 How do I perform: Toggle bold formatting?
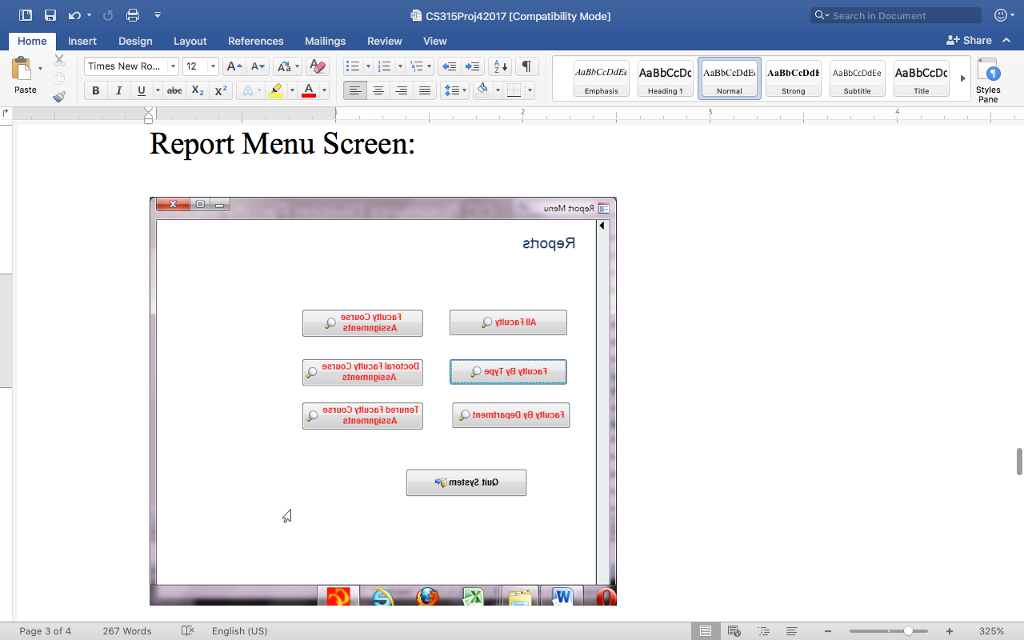(x=95, y=91)
